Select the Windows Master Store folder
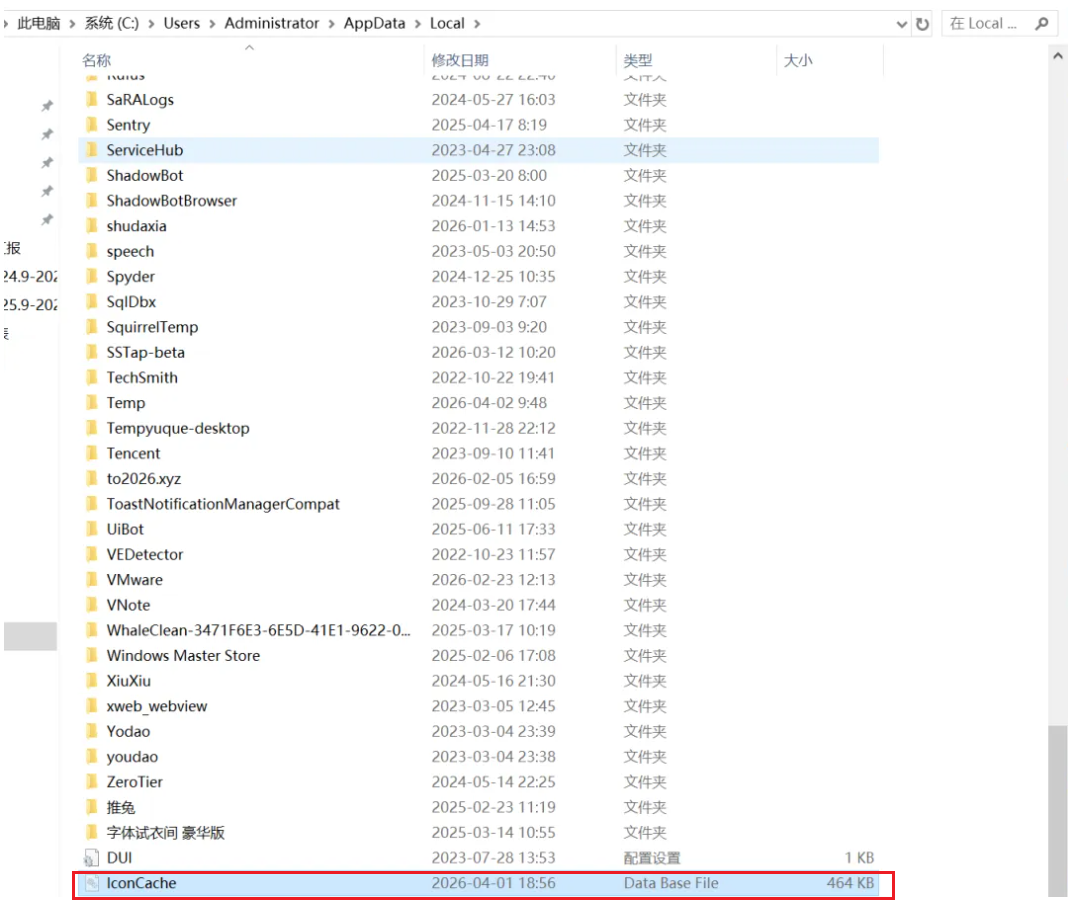1068x901 pixels. click(x=183, y=656)
